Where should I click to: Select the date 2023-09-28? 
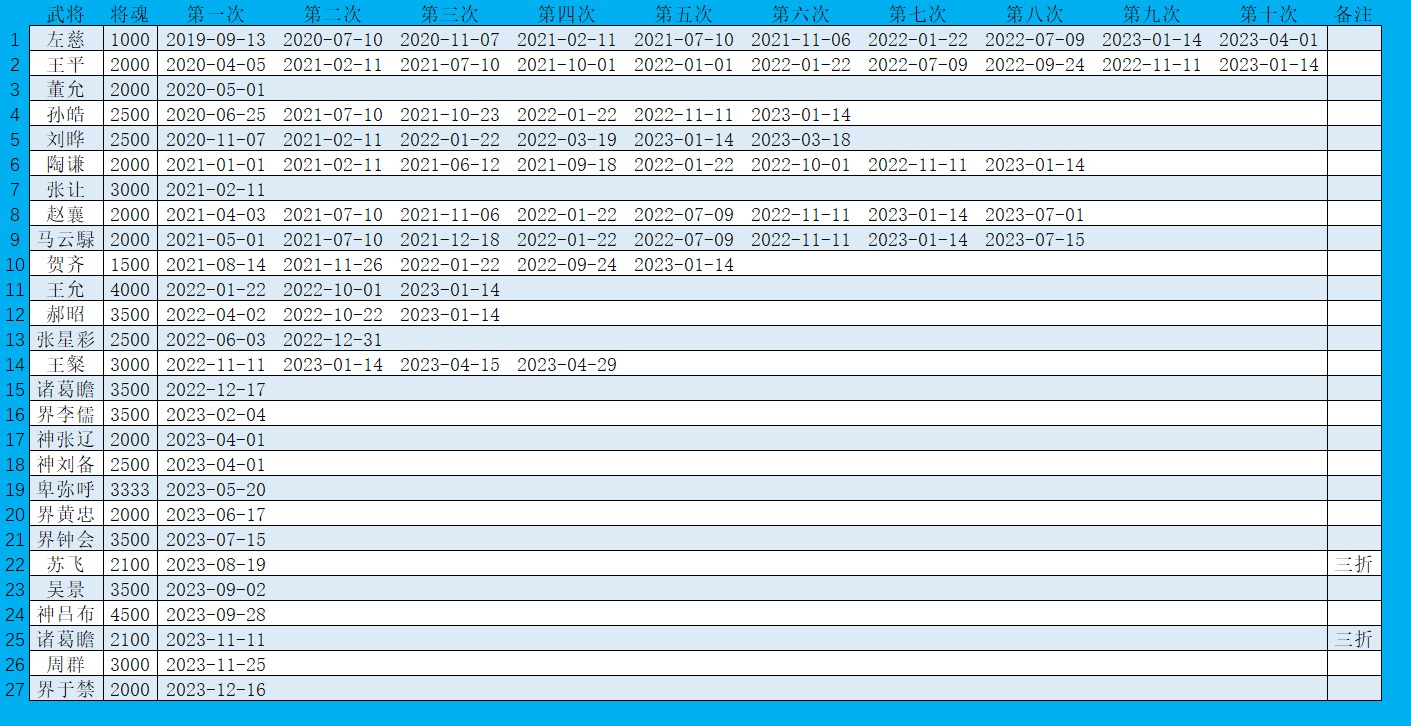click(216, 615)
